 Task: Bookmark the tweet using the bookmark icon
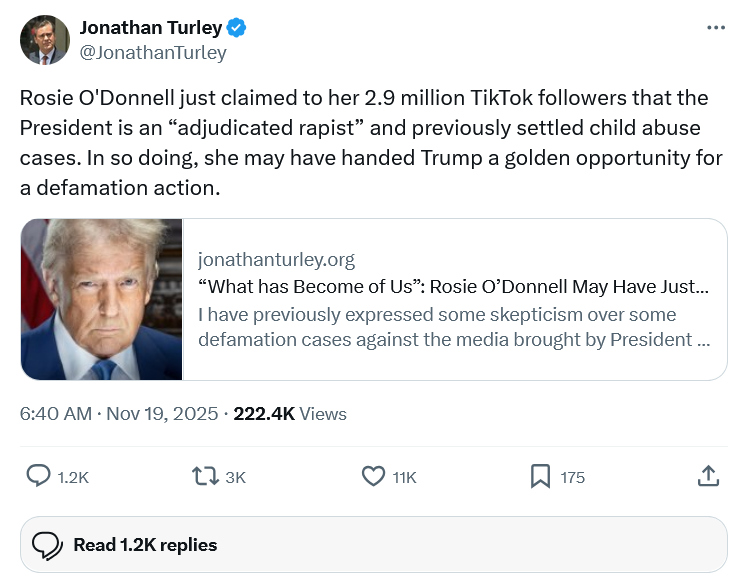coord(540,477)
